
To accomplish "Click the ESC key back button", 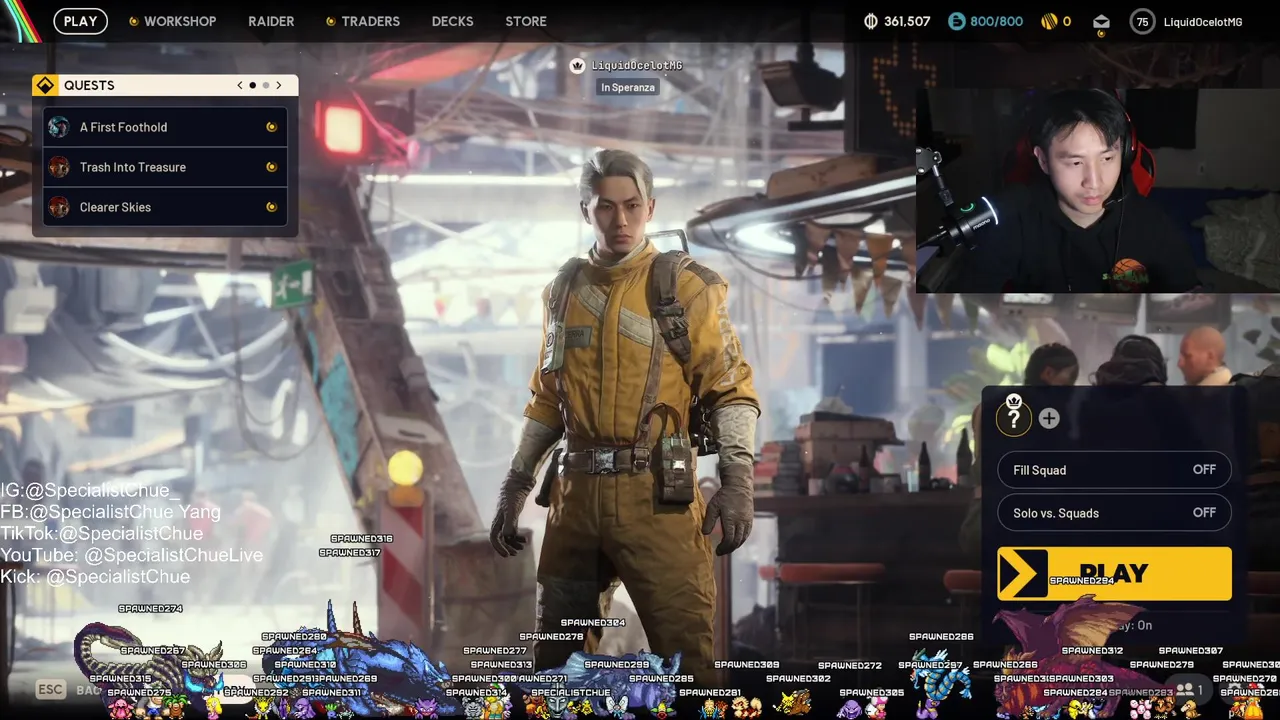I will coord(50,689).
